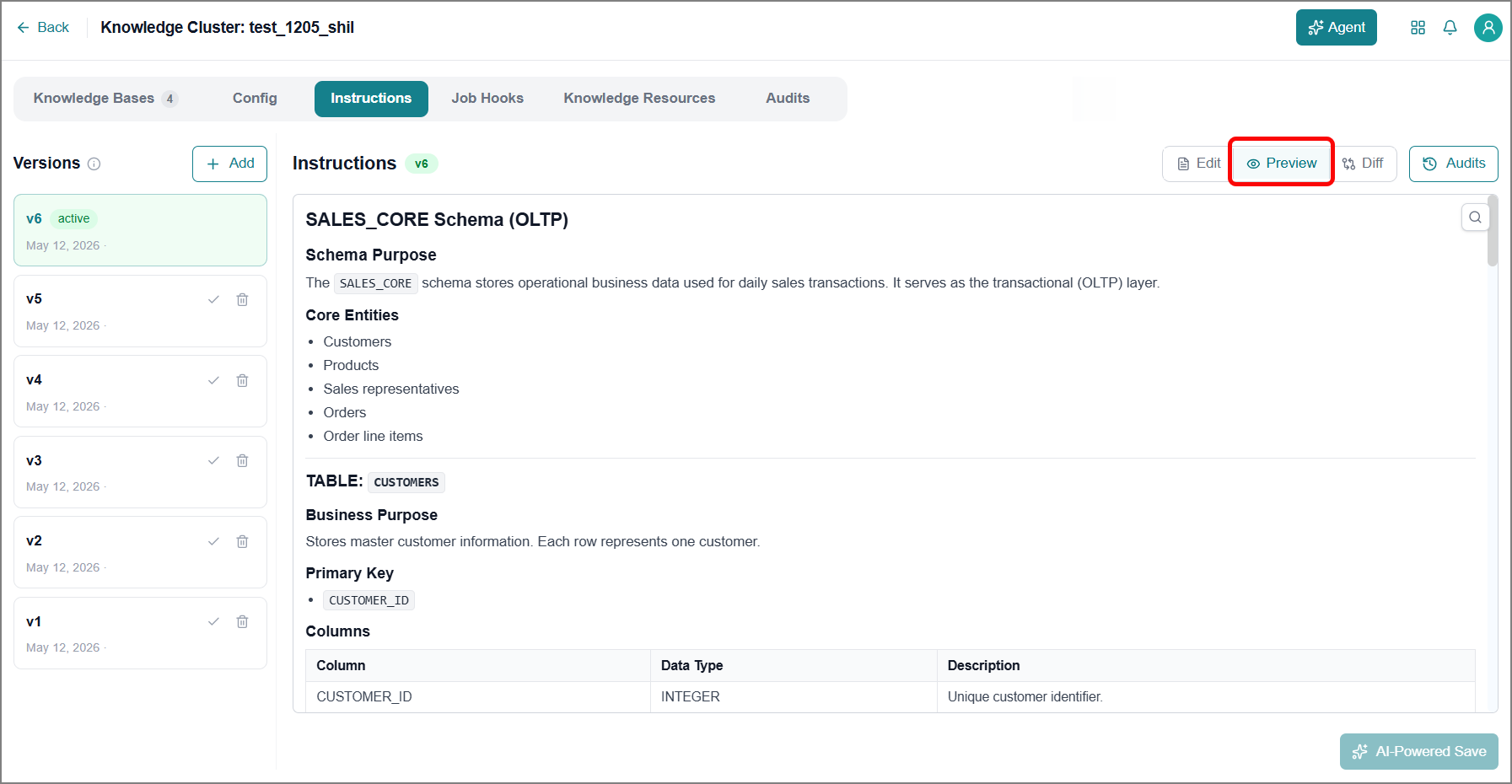Click the 'CUSTOMERS' table name tag
This screenshot has height=784, width=1512.
point(406,482)
